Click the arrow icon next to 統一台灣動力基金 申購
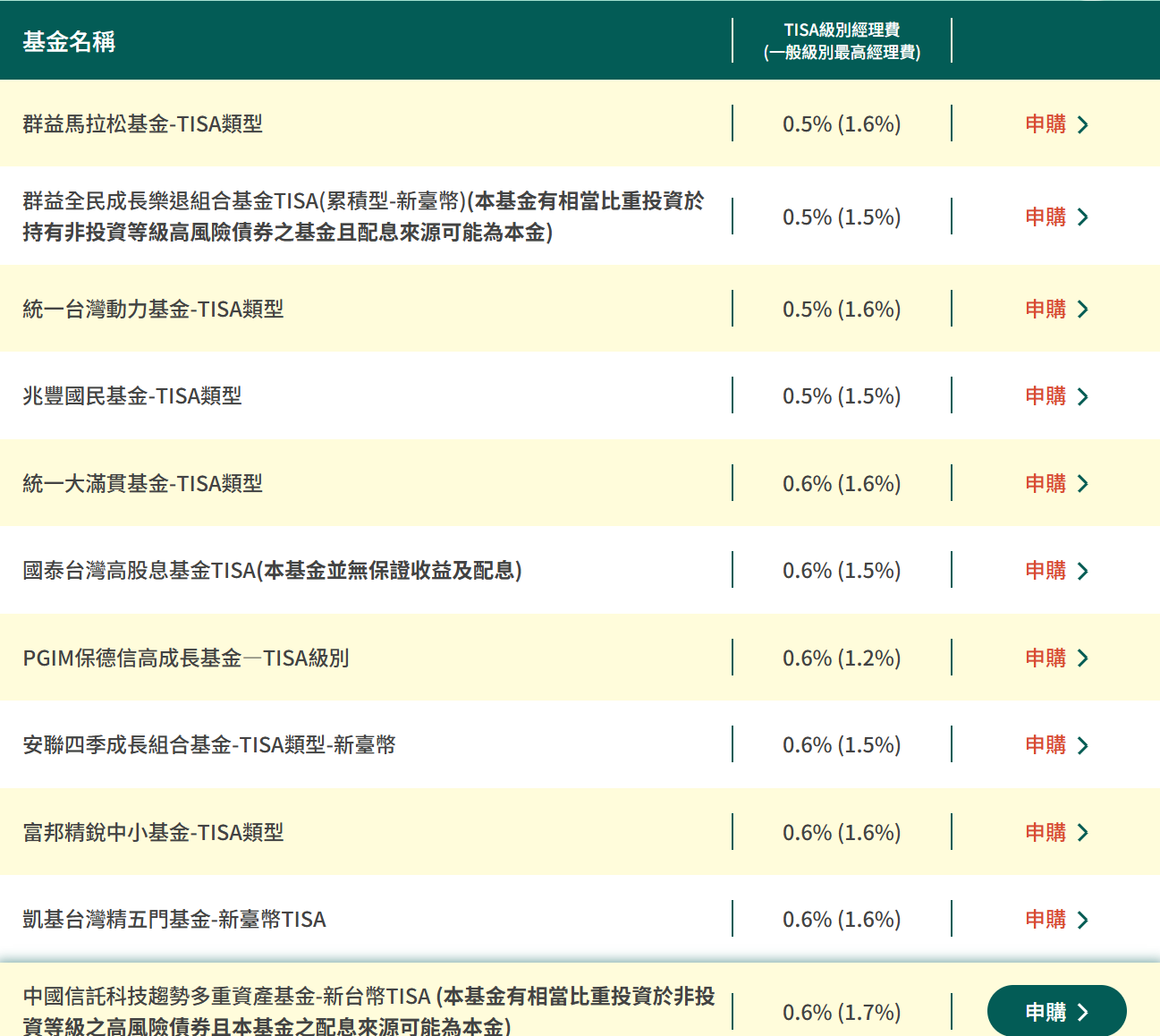The height and width of the screenshot is (1036, 1160). tap(1083, 309)
